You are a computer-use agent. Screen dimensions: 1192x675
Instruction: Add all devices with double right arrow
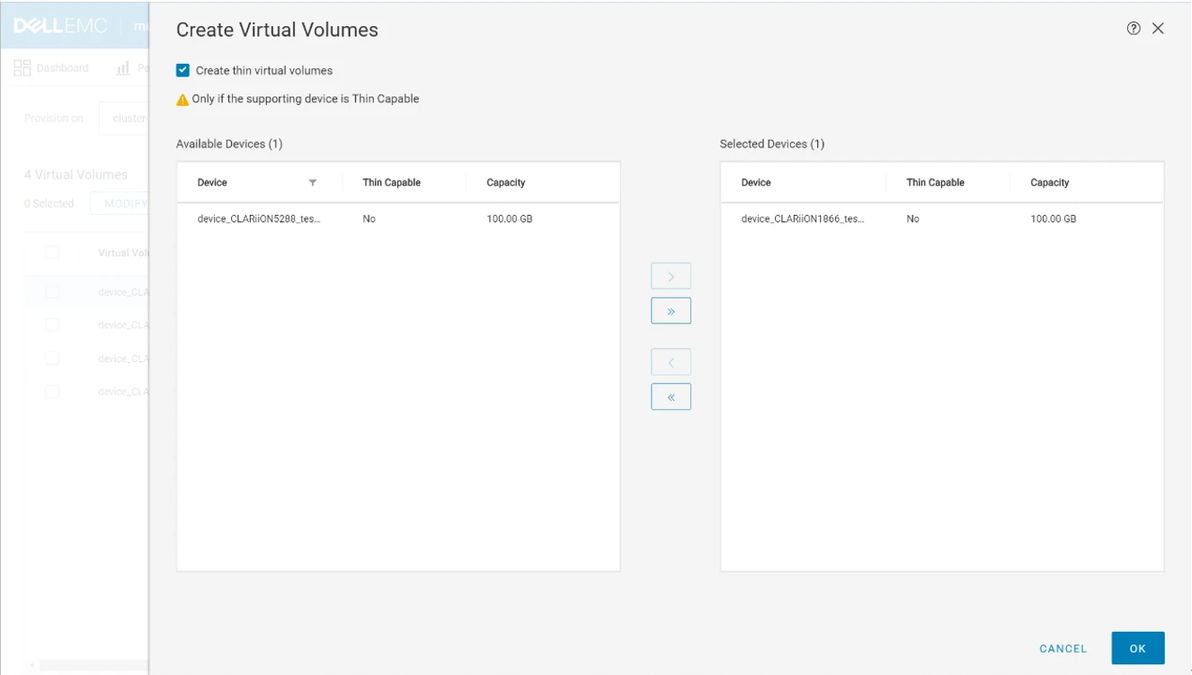coord(671,311)
